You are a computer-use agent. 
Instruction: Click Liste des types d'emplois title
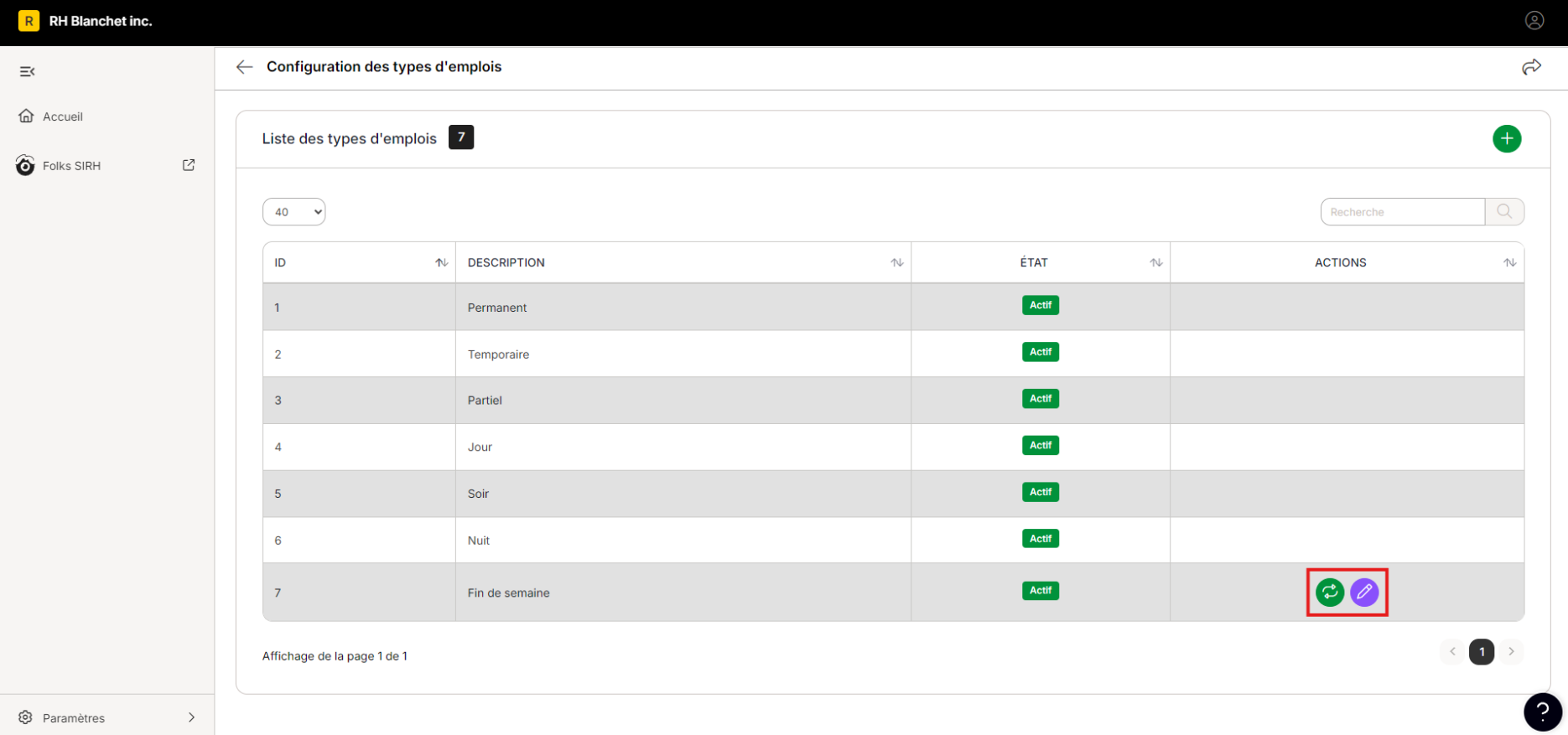point(349,138)
